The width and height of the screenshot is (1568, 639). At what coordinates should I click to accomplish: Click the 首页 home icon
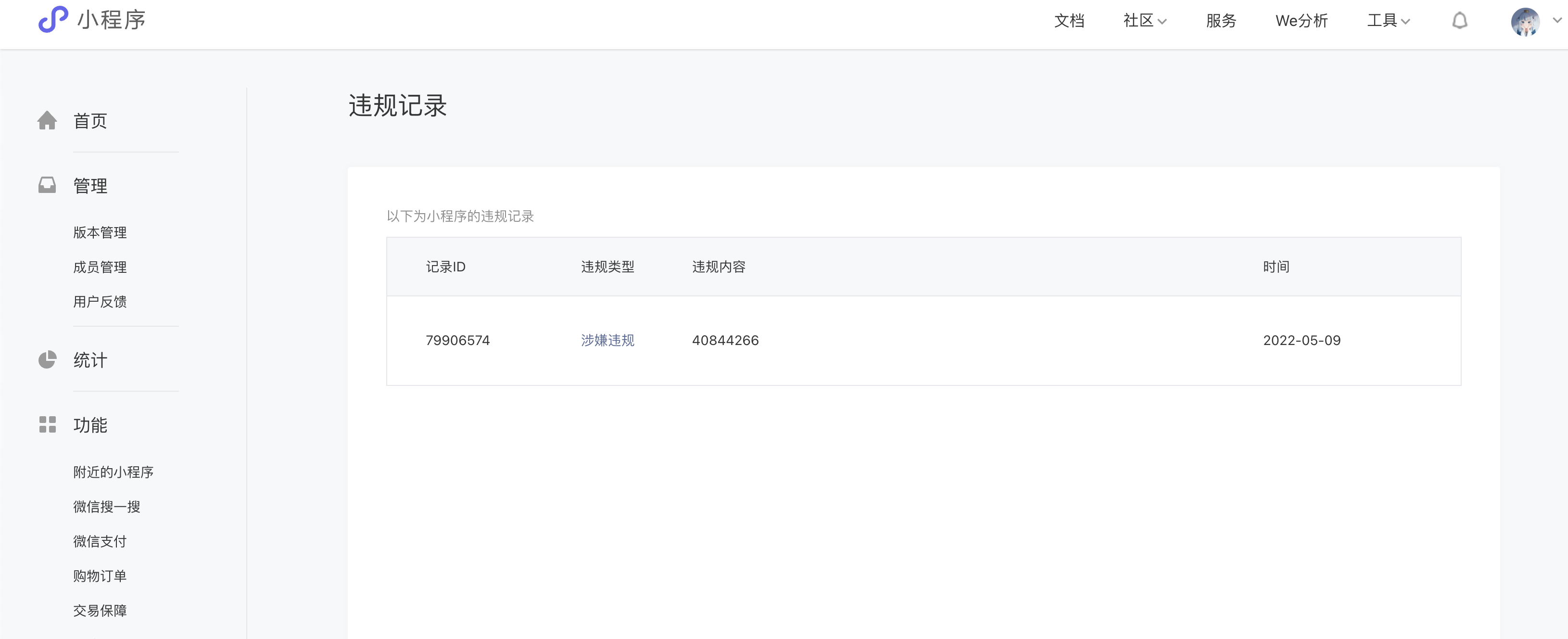click(x=47, y=121)
